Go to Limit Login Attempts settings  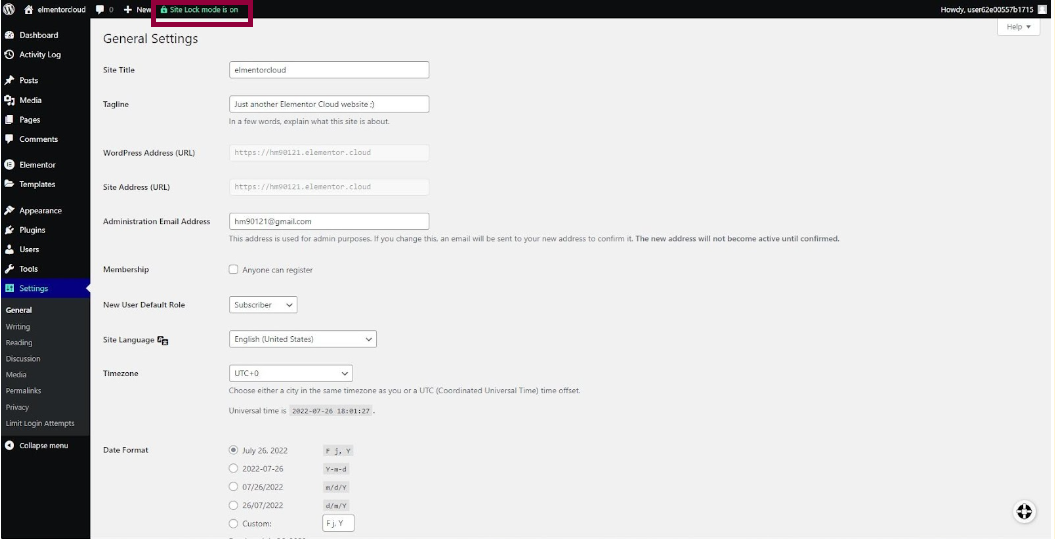coord(40,423)
